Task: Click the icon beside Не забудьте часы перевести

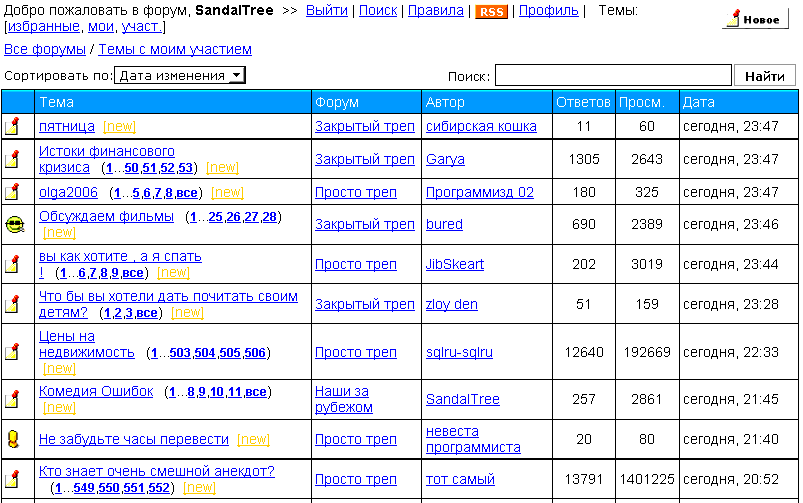Action: (x=13, y=439)
